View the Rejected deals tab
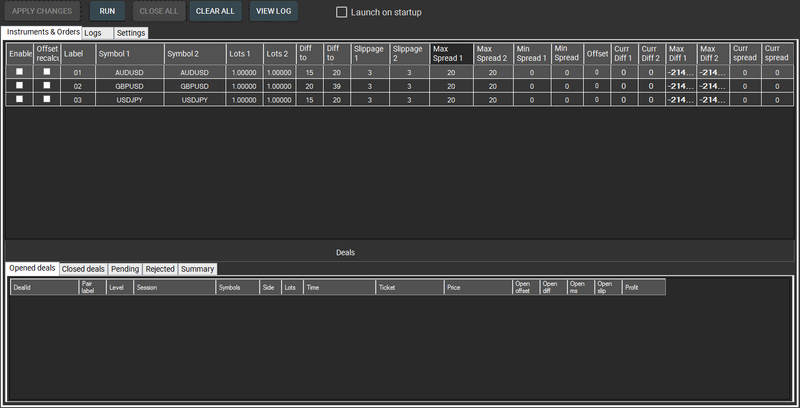This screenshot has width=800, height=408. pyautogui.click(x=160, y=269)
